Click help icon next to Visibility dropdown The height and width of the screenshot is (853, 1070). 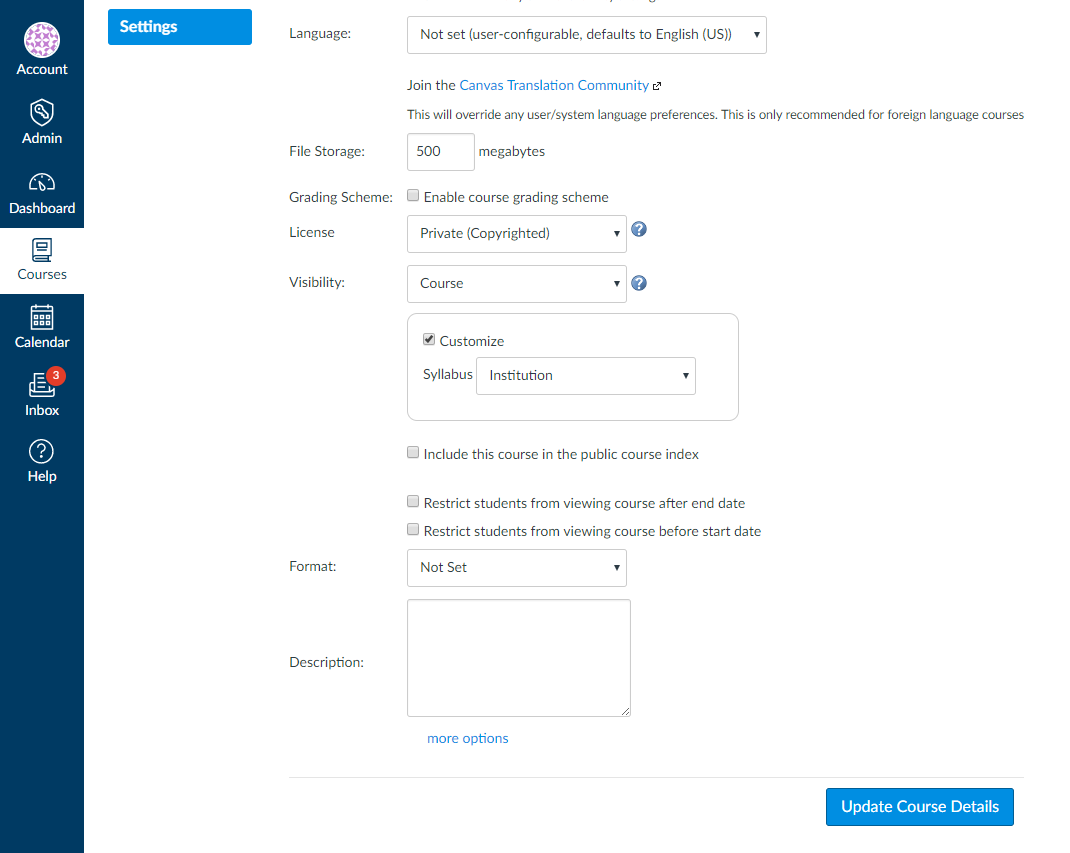click(640, 283)
